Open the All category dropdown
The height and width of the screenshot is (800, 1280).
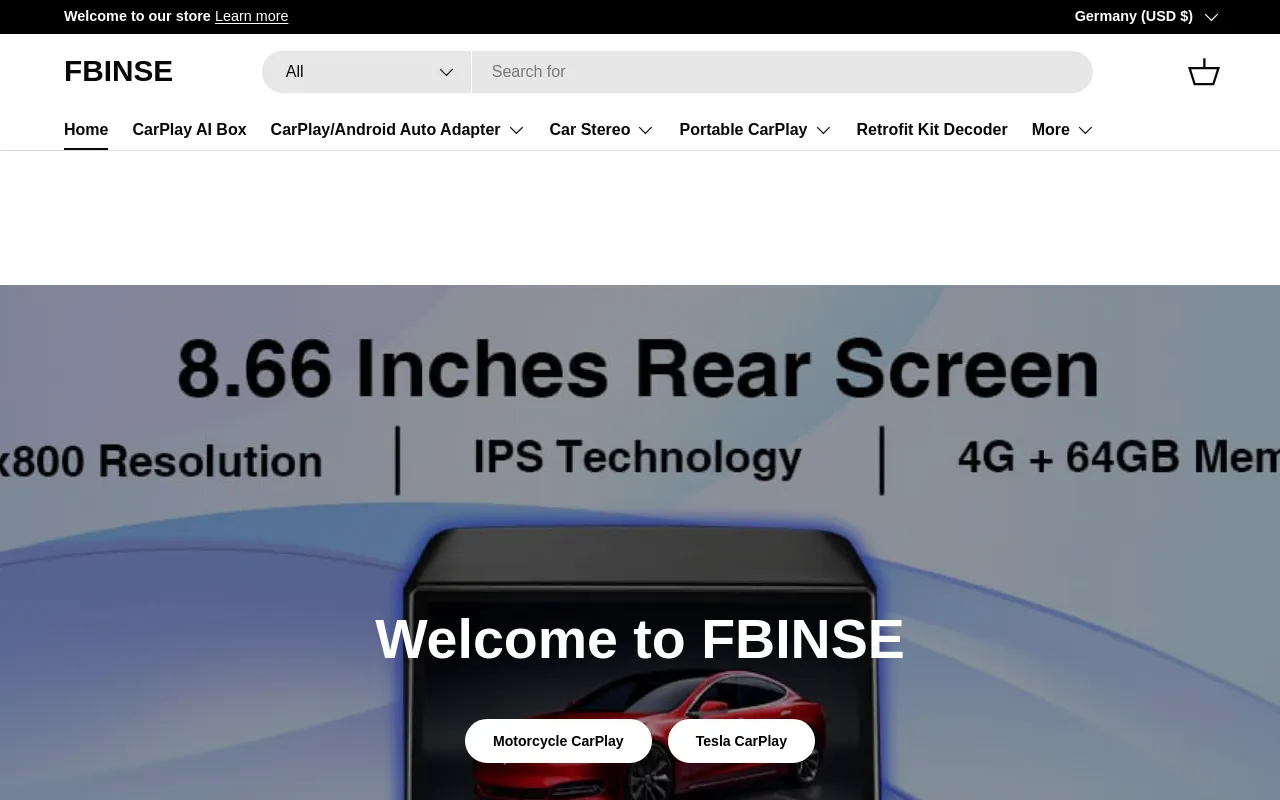click(x=366, y=72)
